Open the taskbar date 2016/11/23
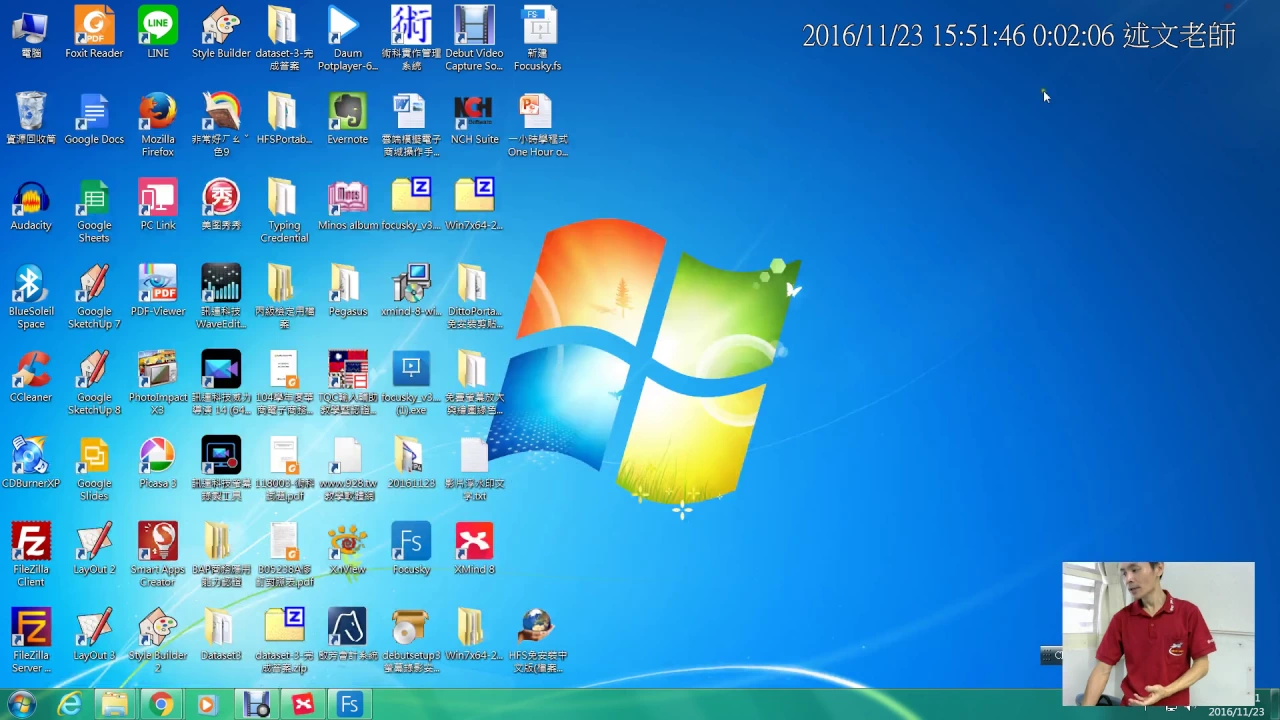 point(1236,712)
